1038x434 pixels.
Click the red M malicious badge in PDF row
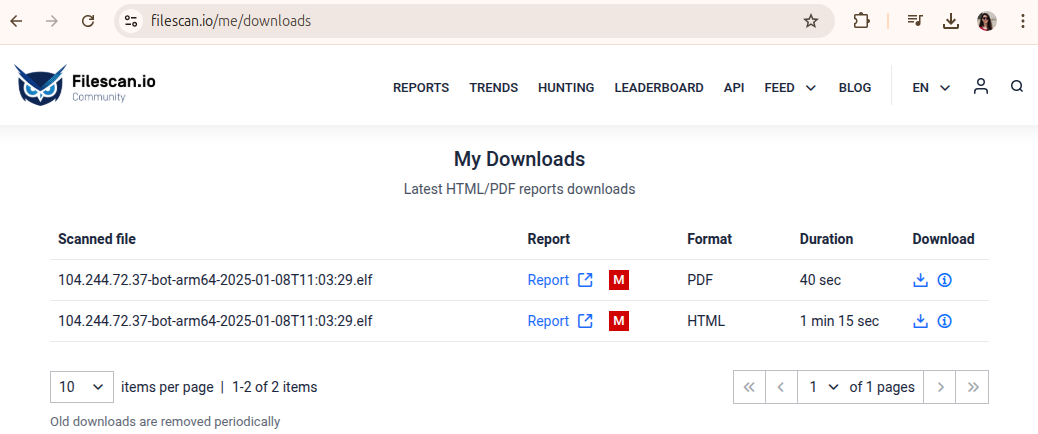[619, 281]
